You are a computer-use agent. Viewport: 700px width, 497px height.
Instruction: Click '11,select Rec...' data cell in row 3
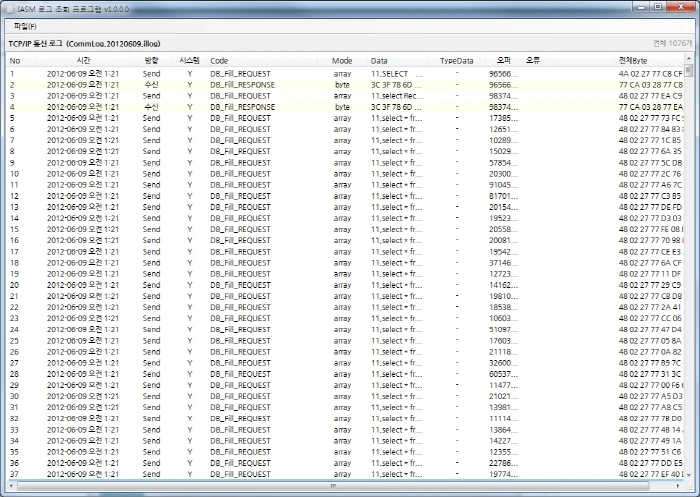coord(397,96)
